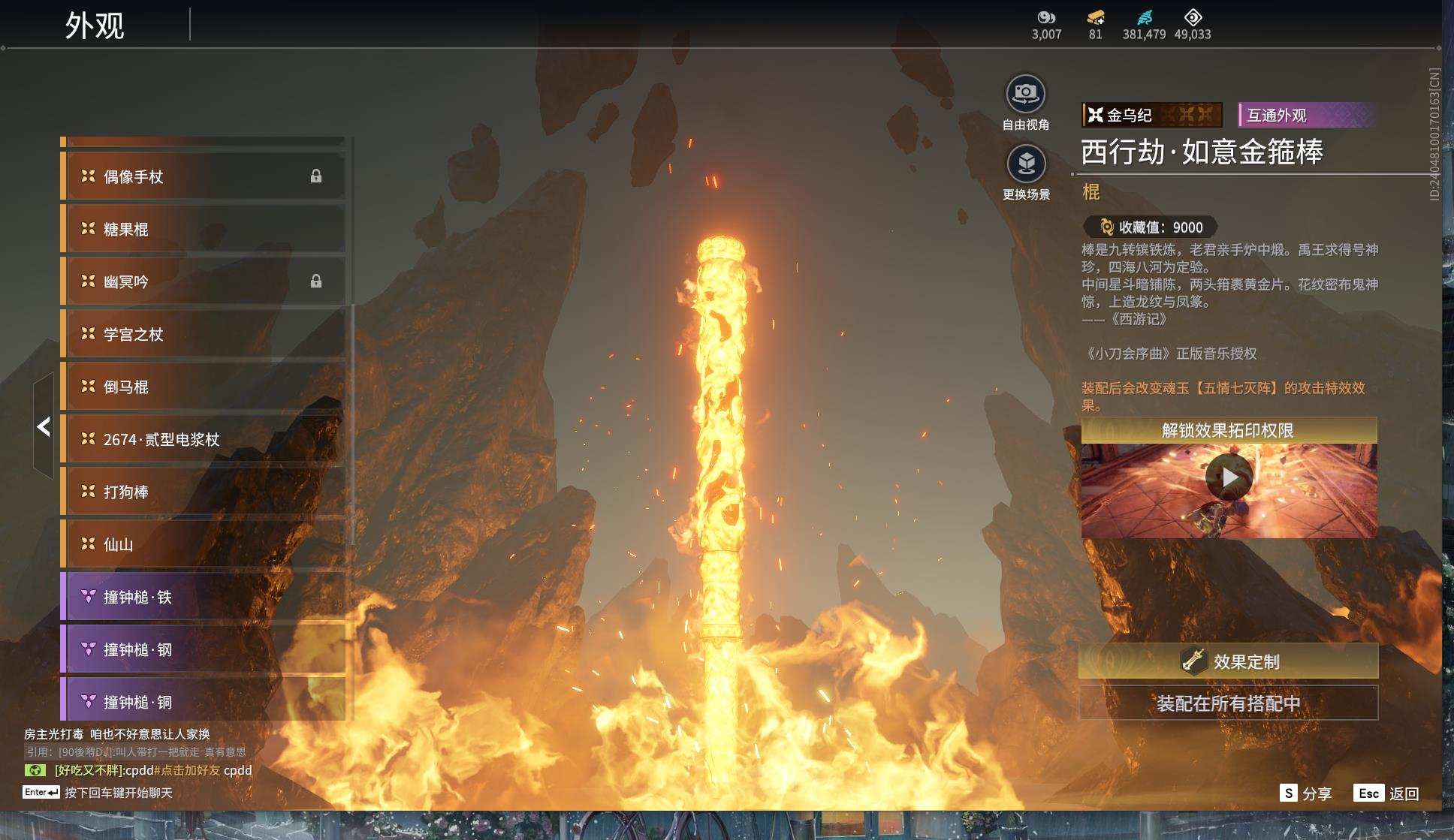
Task: Click the currency icon above 3,007
Action: (x=1046, y=17)
